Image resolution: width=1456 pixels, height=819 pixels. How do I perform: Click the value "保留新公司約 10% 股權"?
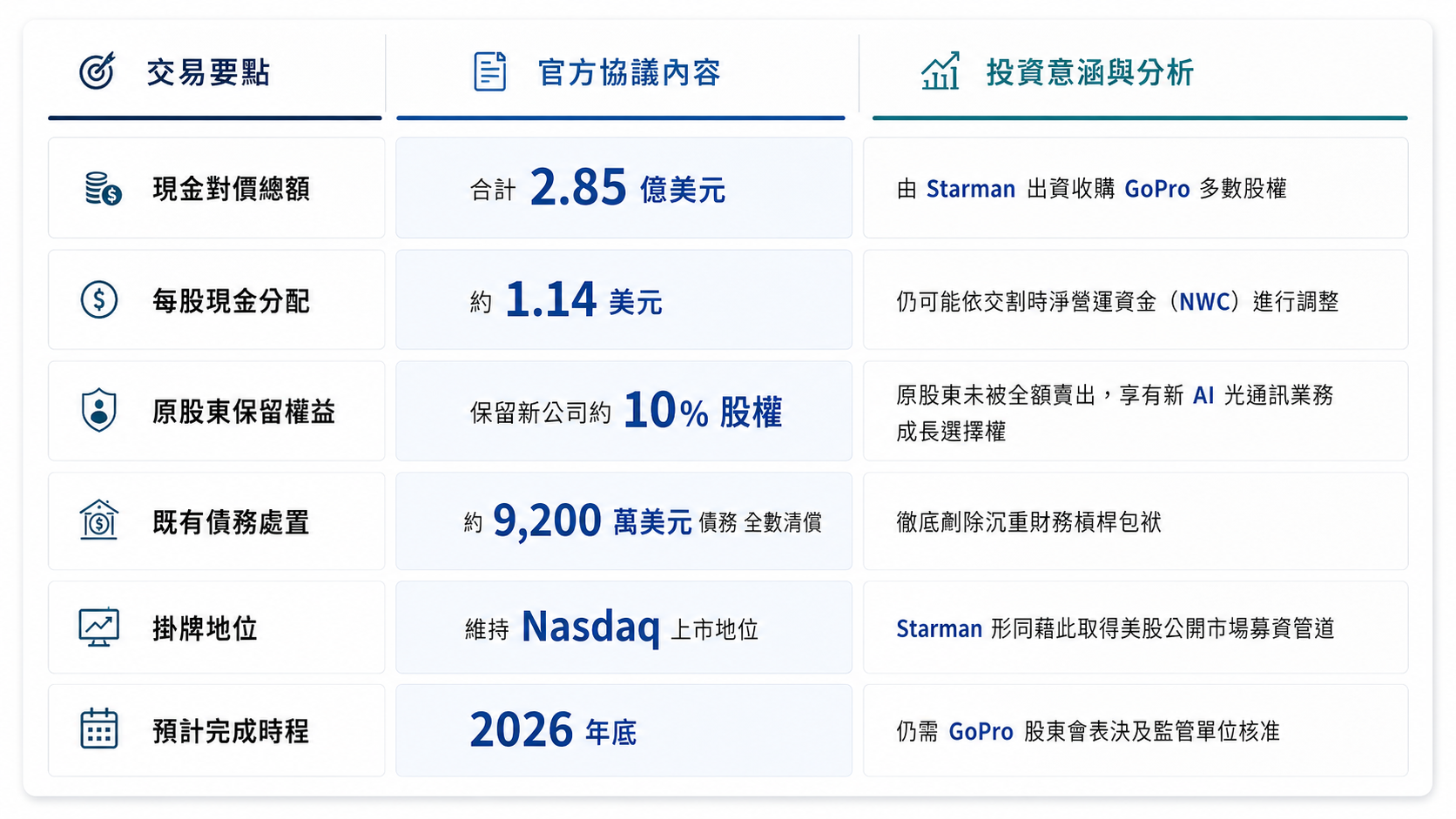[626, 411]
